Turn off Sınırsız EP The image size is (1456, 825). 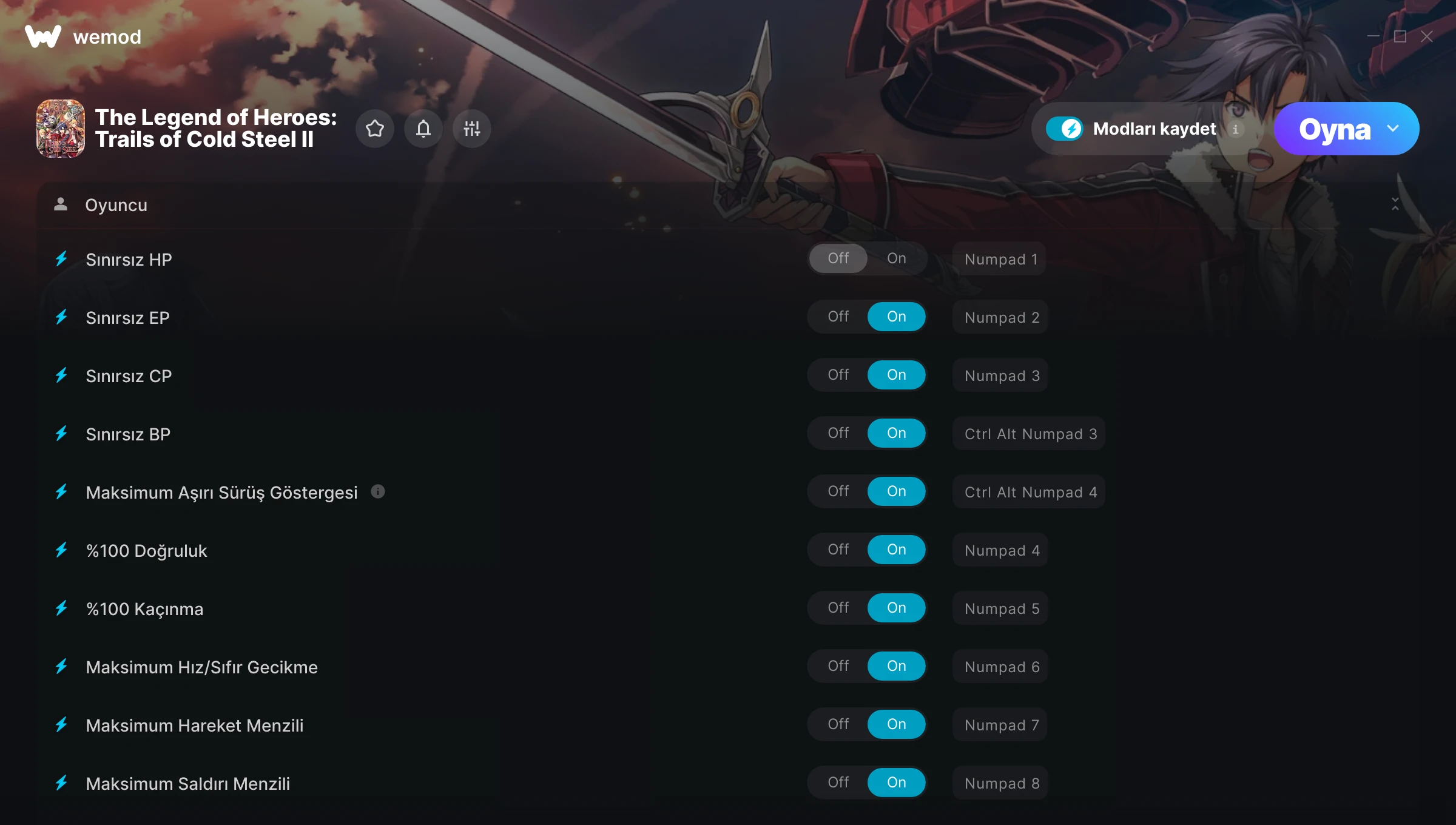[x=838, y=317]
